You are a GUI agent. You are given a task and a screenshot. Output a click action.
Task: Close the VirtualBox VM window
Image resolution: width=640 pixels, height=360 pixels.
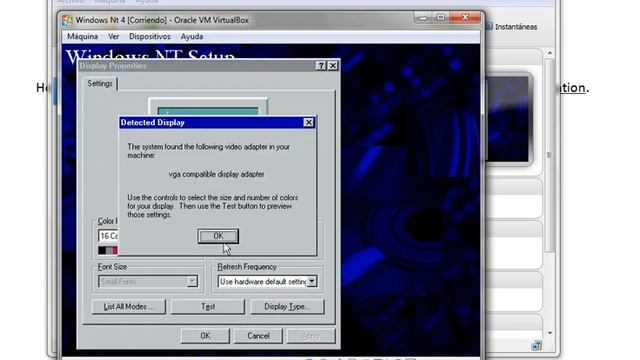(465, 18)
